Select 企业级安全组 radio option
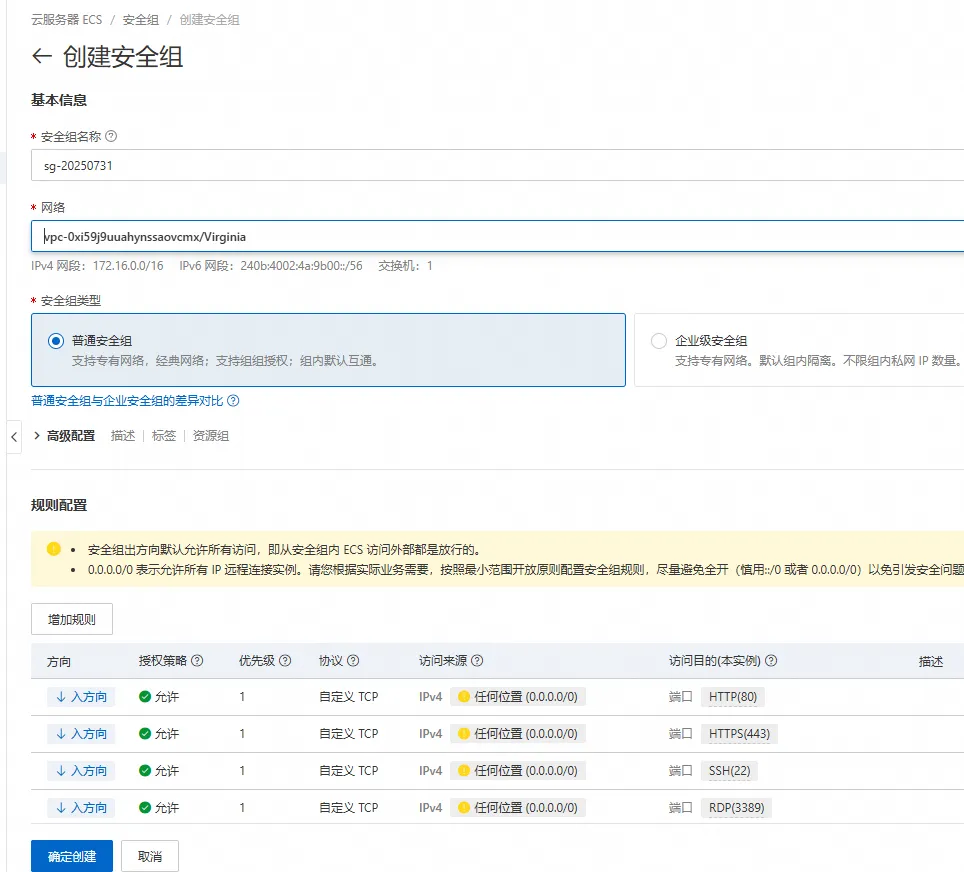This screenshot has height=872, width=964. tap(658, 341)
